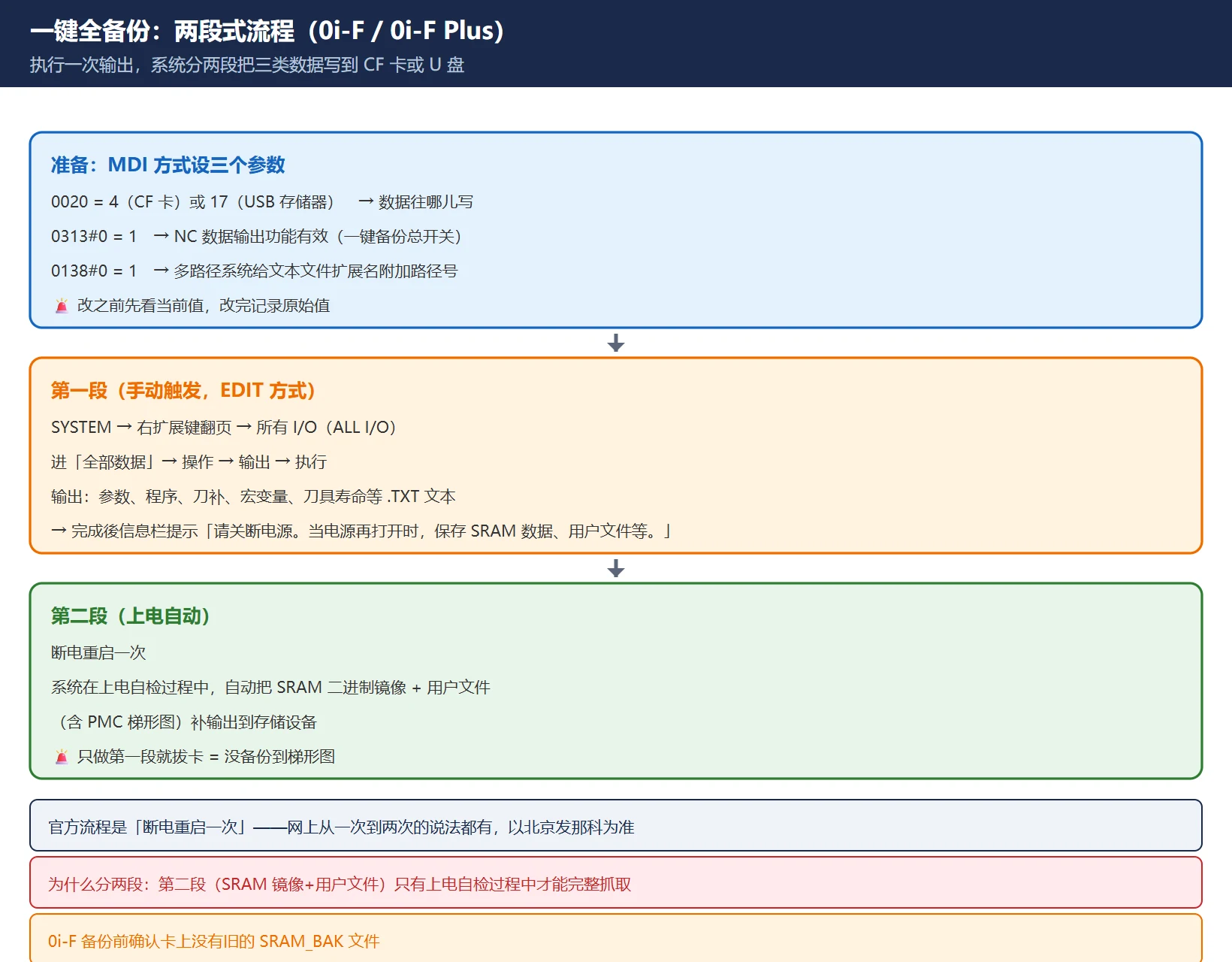Click heading 准备：MDI 方式设三个参数
This screenshot has width=1232, height=962.
(x=168, y=165)
